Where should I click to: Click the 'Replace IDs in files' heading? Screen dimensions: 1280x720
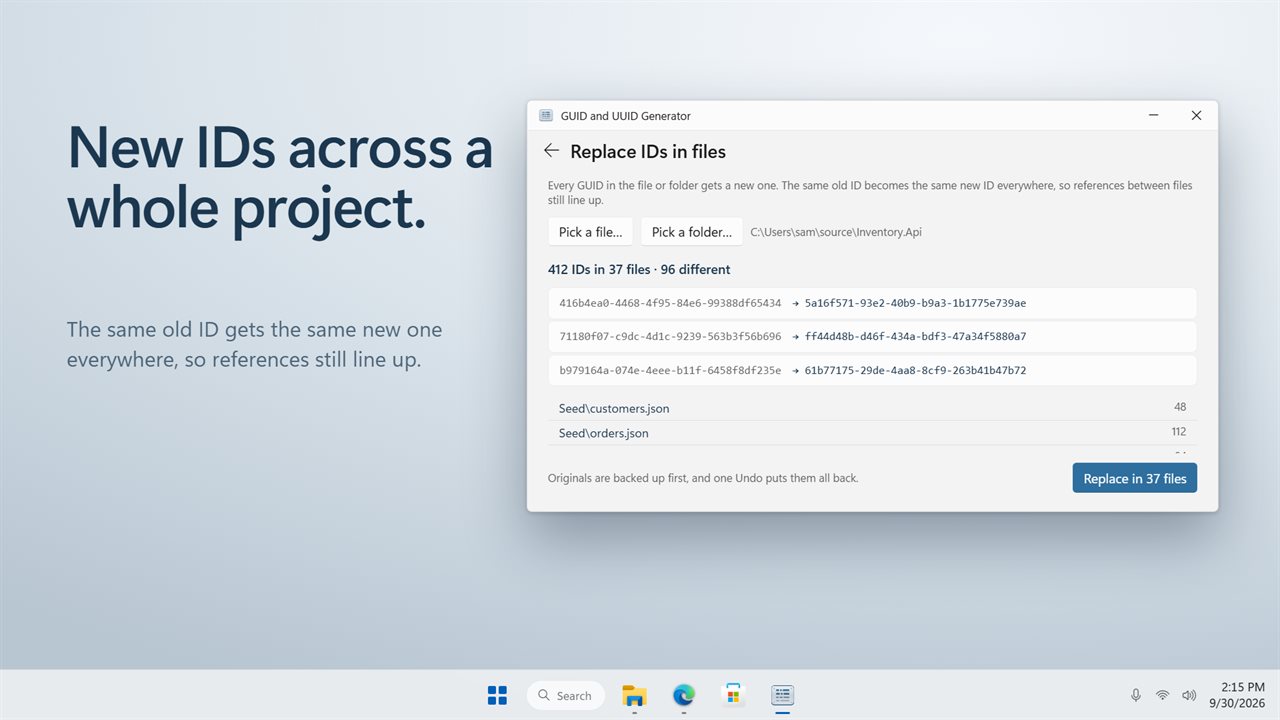648,152
